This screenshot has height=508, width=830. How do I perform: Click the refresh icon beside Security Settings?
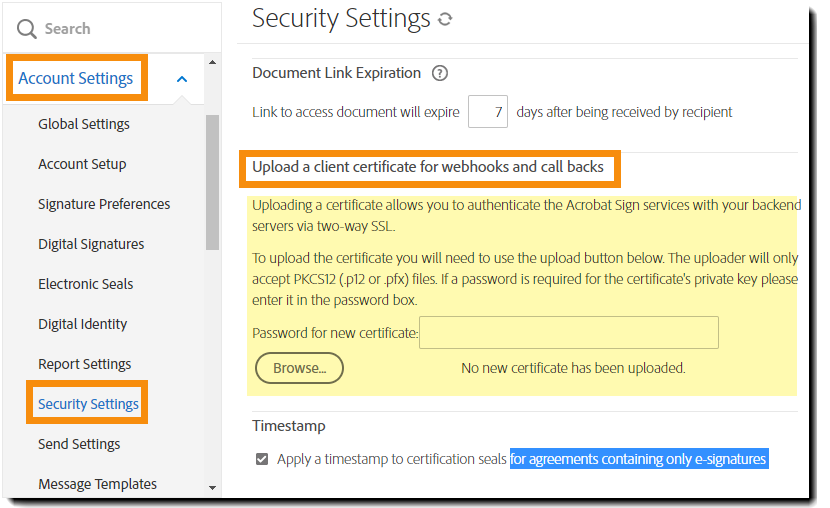445,19
